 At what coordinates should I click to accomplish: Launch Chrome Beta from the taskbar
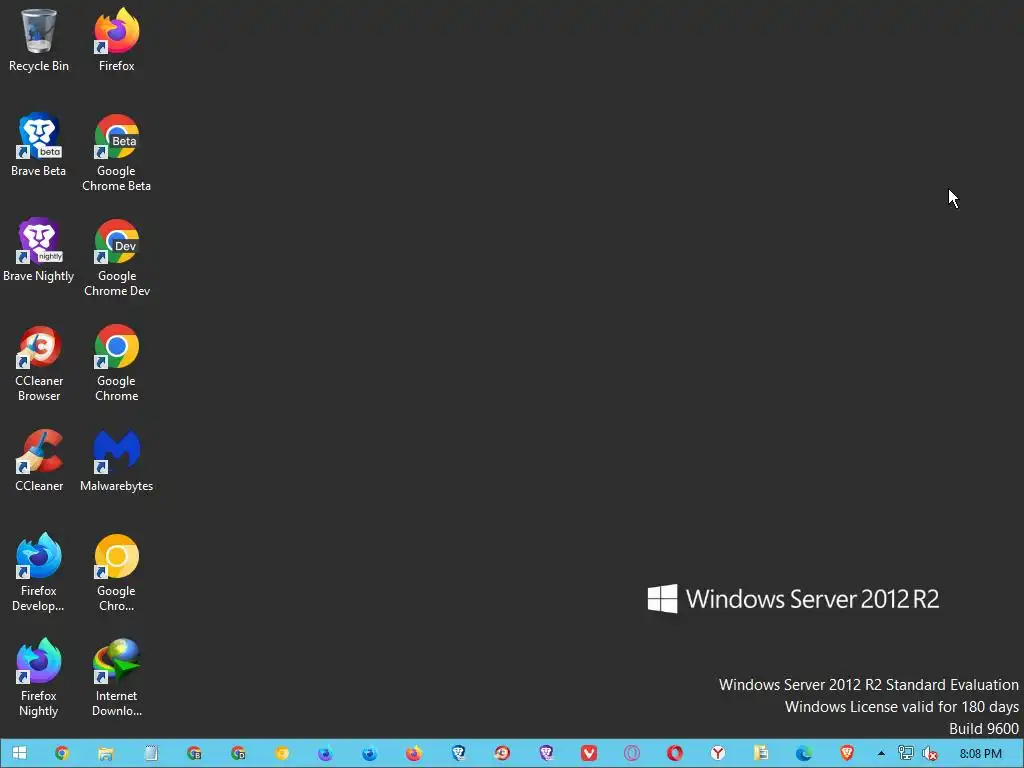coord(194,754)
